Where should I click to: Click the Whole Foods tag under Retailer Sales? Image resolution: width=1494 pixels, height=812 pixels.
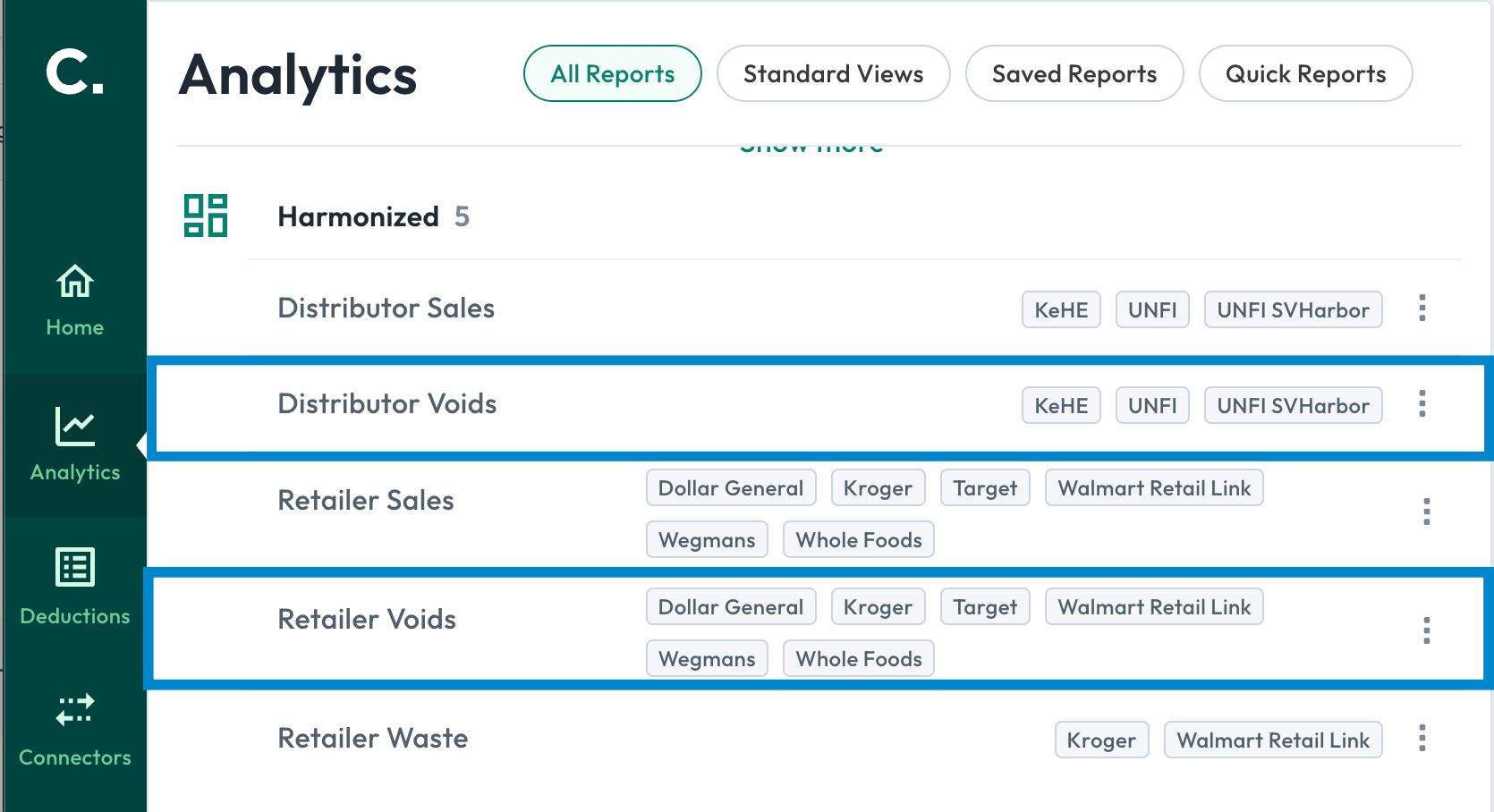tap(859, 540)
